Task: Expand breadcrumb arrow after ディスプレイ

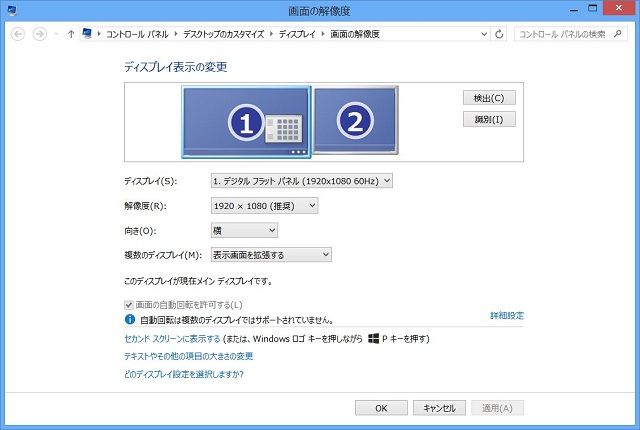Action: tap(323, 34)
